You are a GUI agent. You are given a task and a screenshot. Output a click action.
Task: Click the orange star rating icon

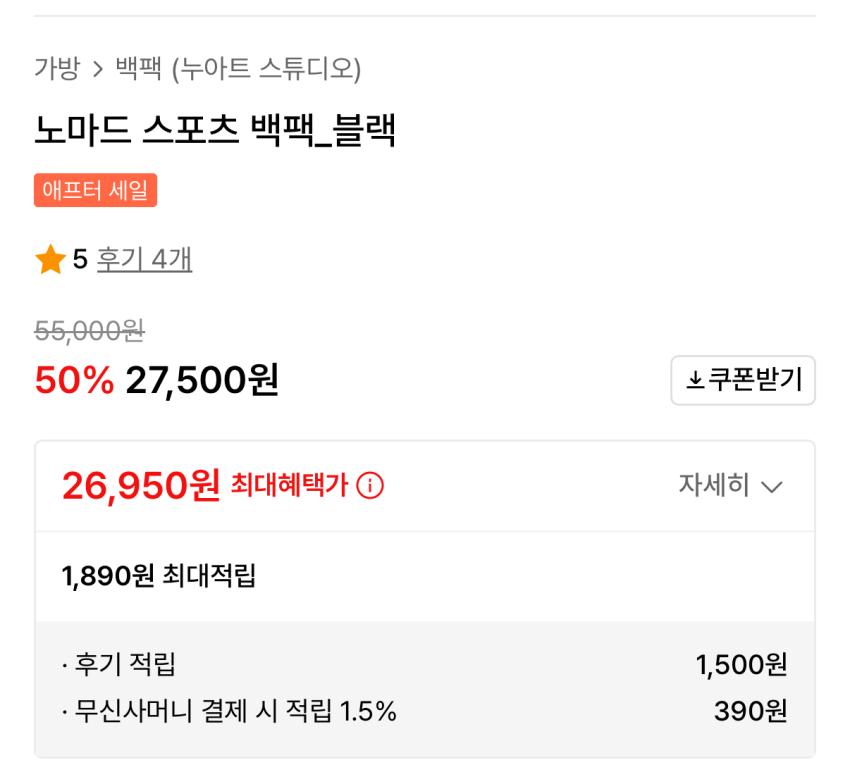point(49,261)
